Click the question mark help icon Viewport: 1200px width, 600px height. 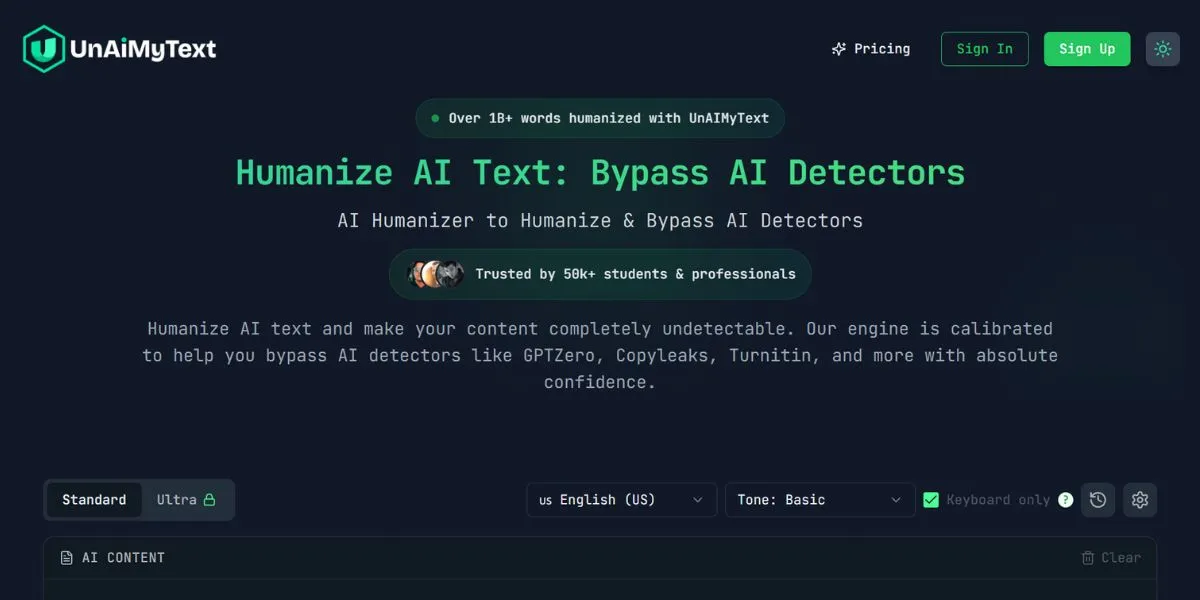[1065, 499]
